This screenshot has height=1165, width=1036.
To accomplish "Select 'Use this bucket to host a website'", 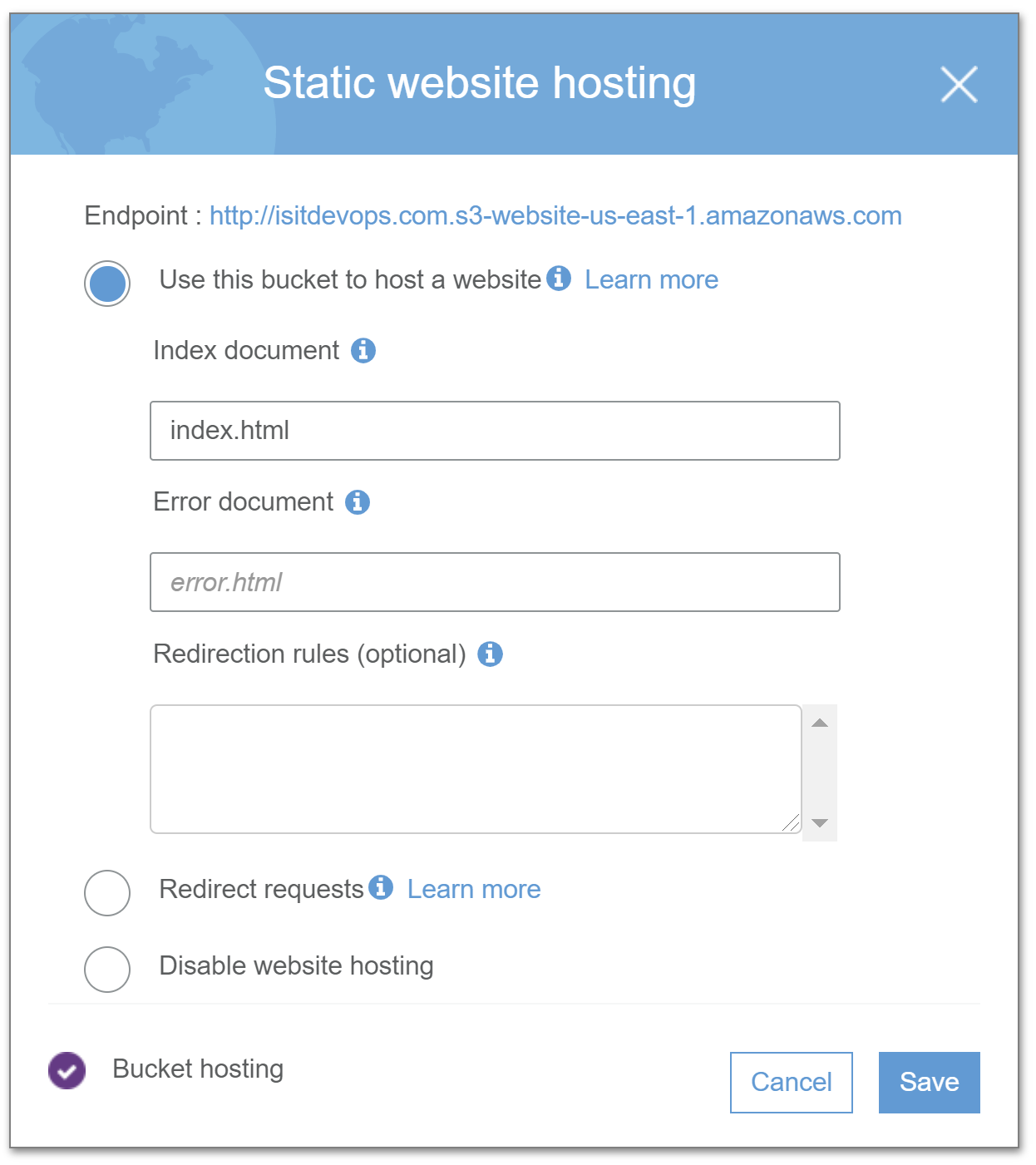I will tap(107, 284).
